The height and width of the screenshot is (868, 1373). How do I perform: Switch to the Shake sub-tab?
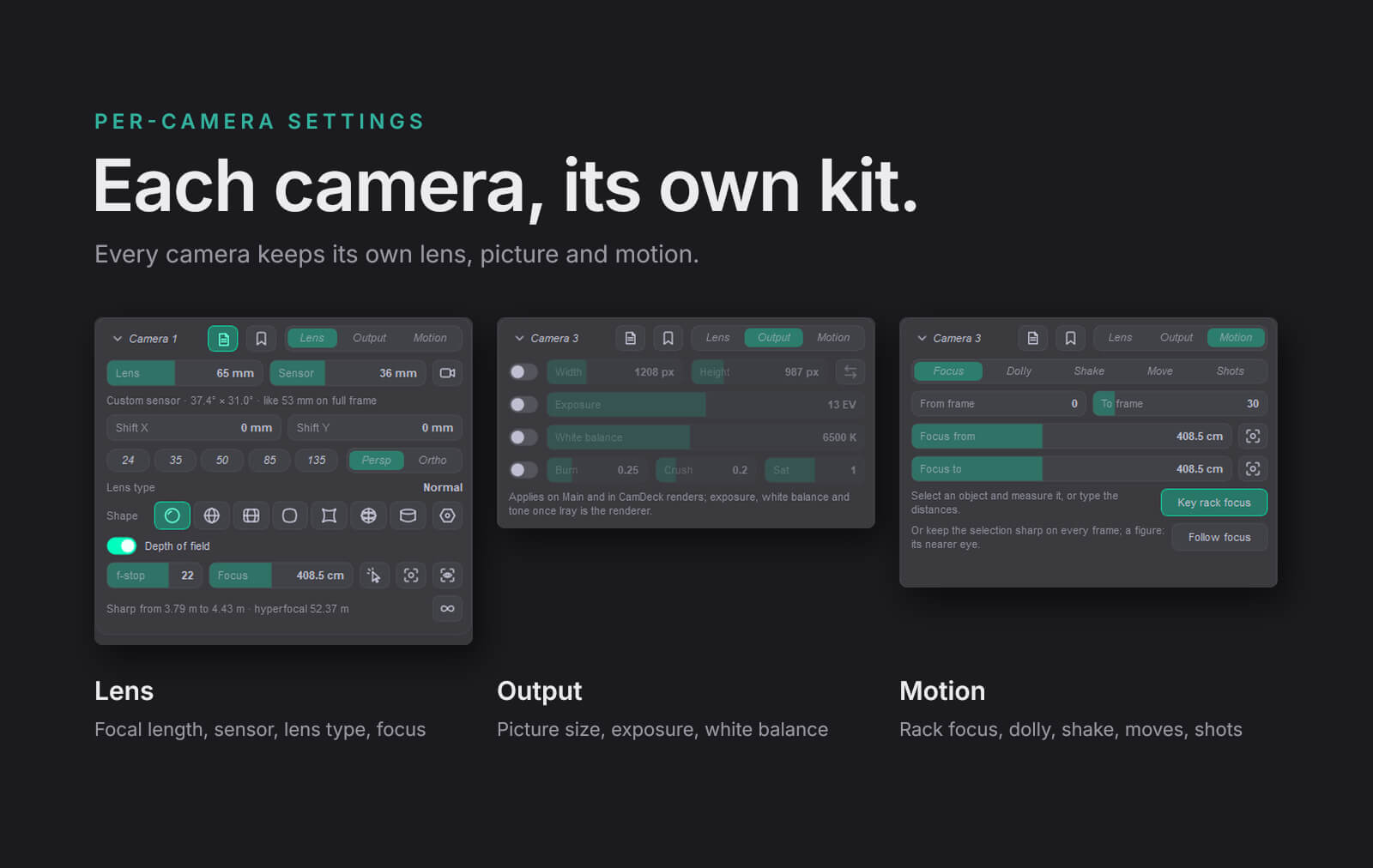(1089, 371)
